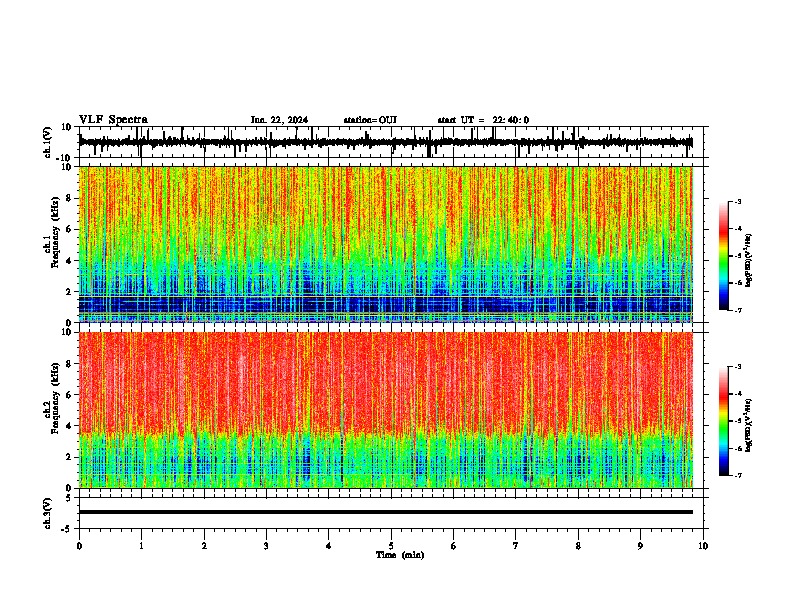This screenshot has height=612, width=792.
Task: Click the "-7" label on ch.2 color scale
Action: [x=738, y=475]
